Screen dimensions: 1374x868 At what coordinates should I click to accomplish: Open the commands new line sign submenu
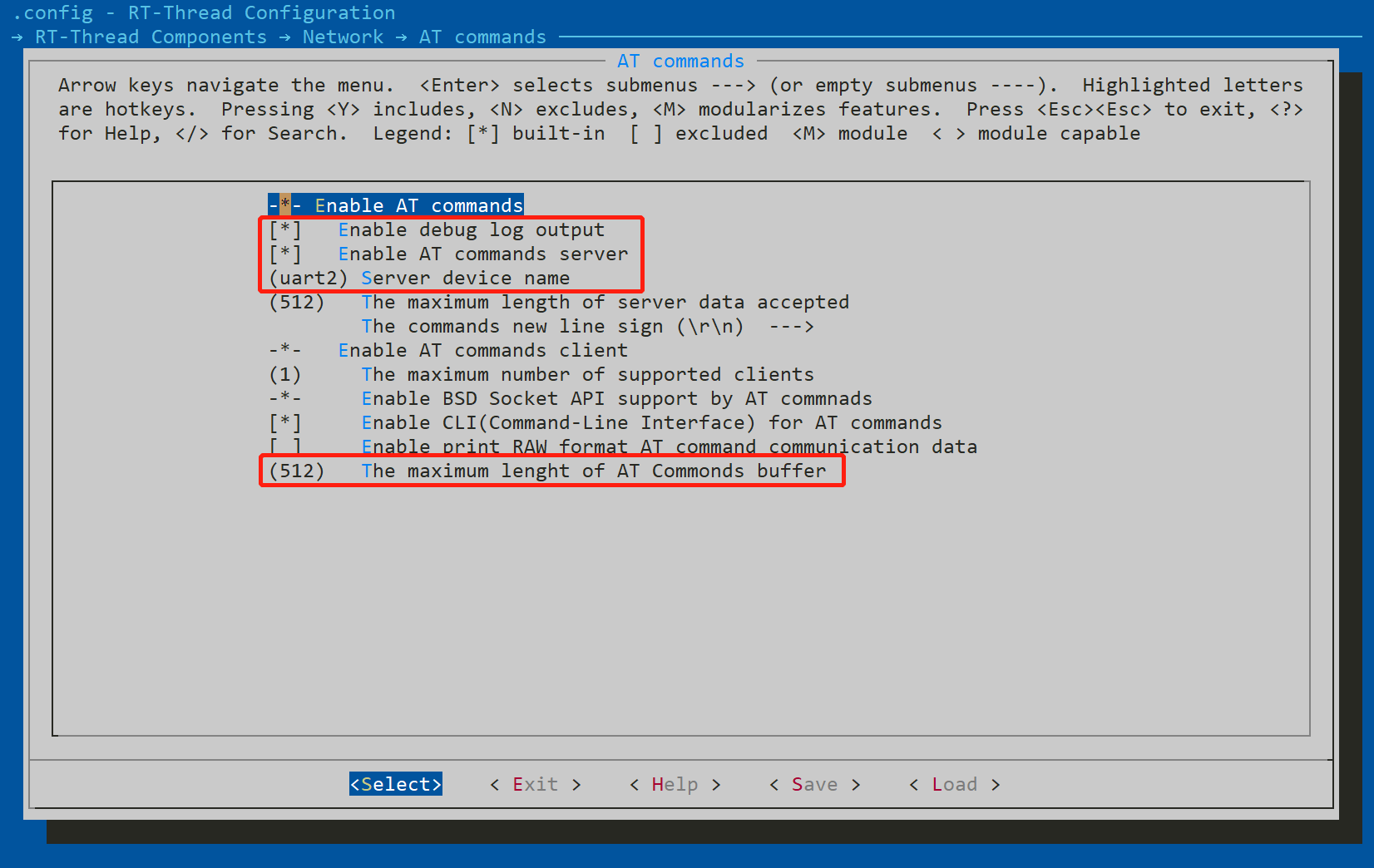click(587, 326)
